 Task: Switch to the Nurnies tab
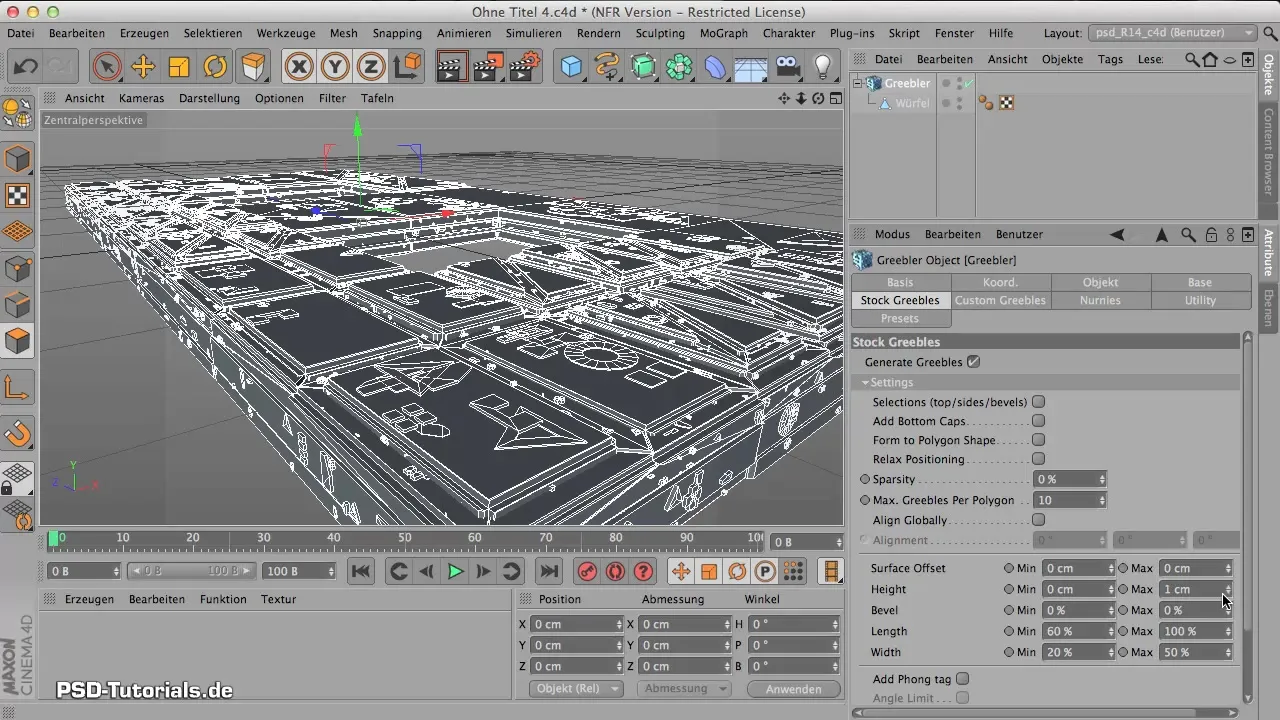point(1100,300)
